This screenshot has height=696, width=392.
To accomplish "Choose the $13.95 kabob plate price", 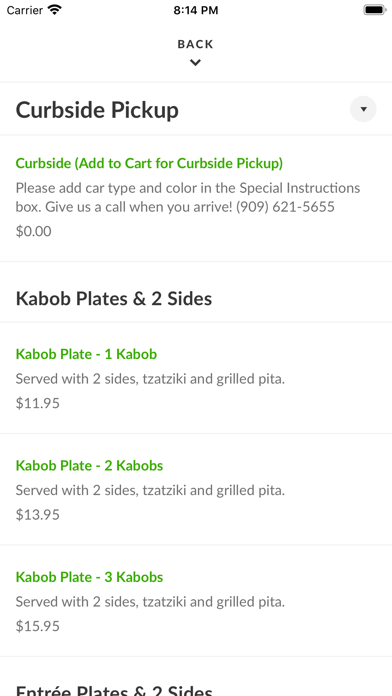I will tap(38, 514).
